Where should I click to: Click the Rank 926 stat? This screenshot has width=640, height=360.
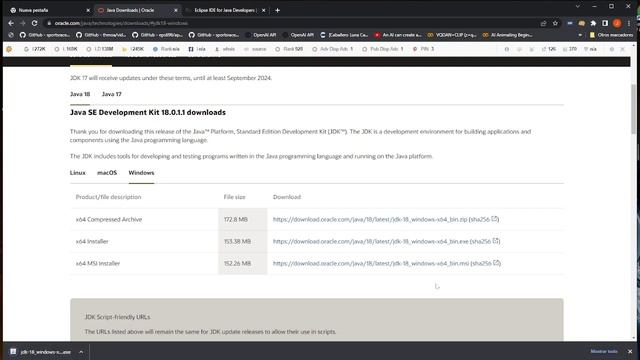[289, 49]
